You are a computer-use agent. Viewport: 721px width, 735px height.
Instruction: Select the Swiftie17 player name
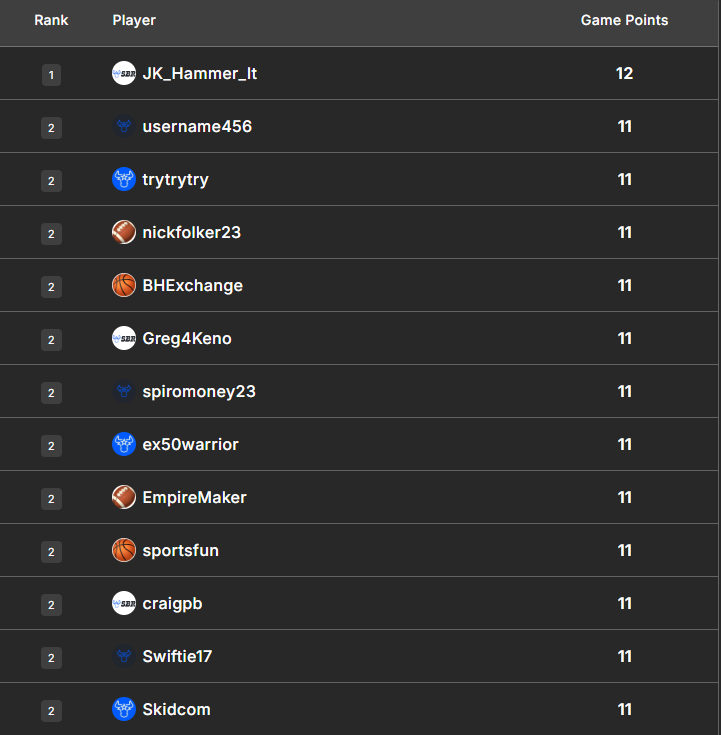point(177,657)
